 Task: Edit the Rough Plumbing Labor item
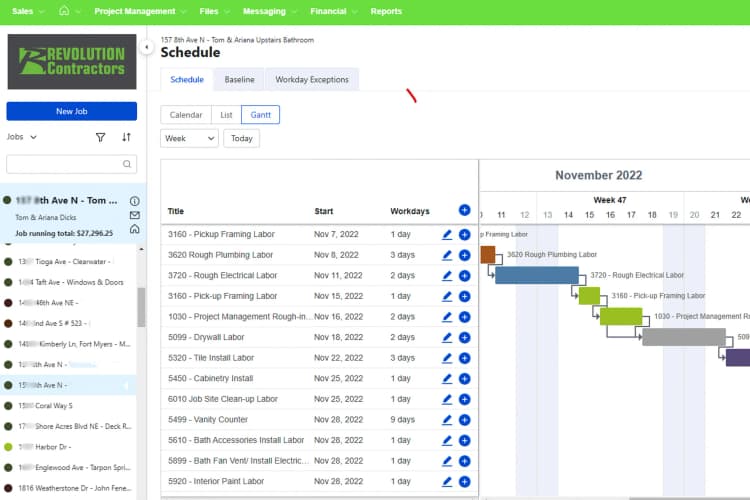pos(447,255)
